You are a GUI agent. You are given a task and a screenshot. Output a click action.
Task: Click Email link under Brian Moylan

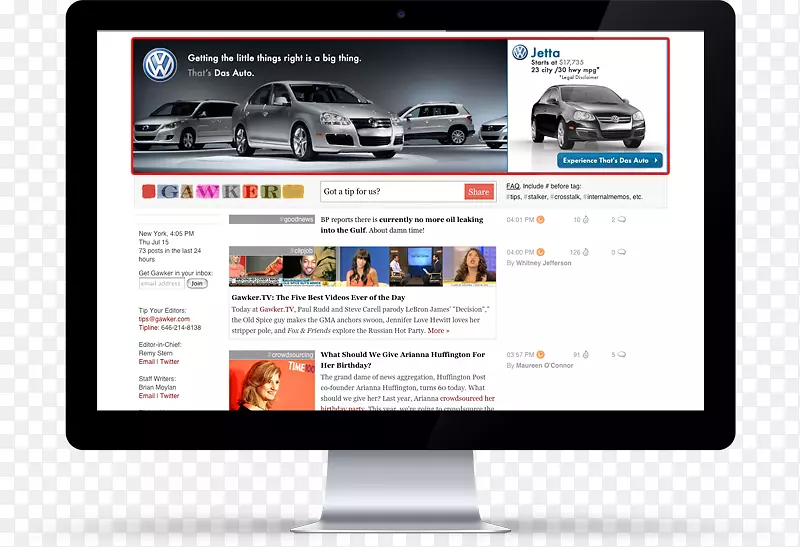[x=146, y=396]
